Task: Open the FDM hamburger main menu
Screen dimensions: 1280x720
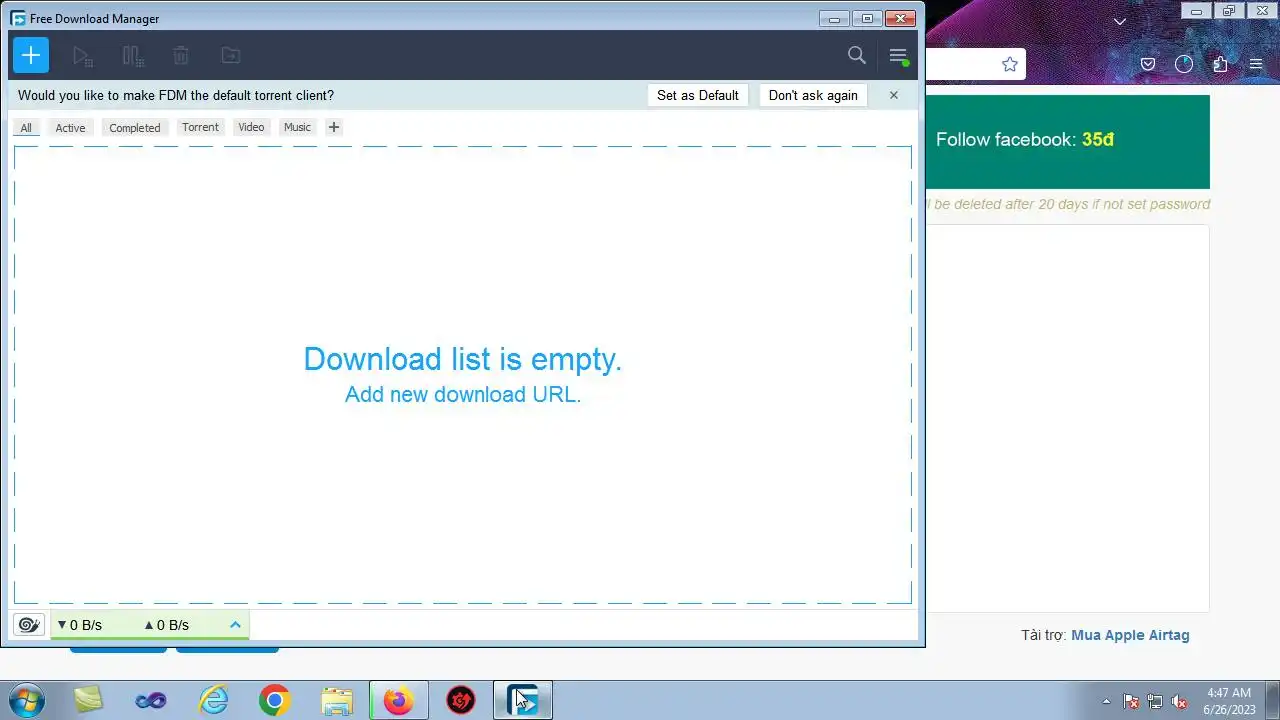Action: [x=898, y=56]
